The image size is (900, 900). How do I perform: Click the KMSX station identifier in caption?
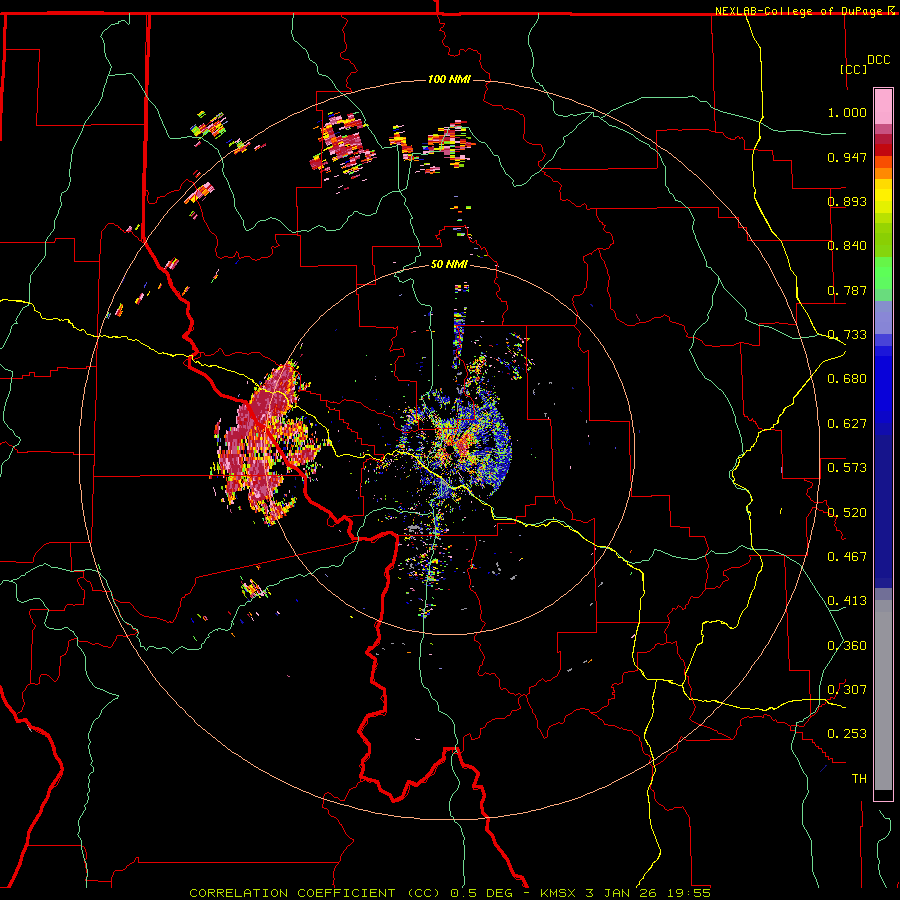(560, 893)
